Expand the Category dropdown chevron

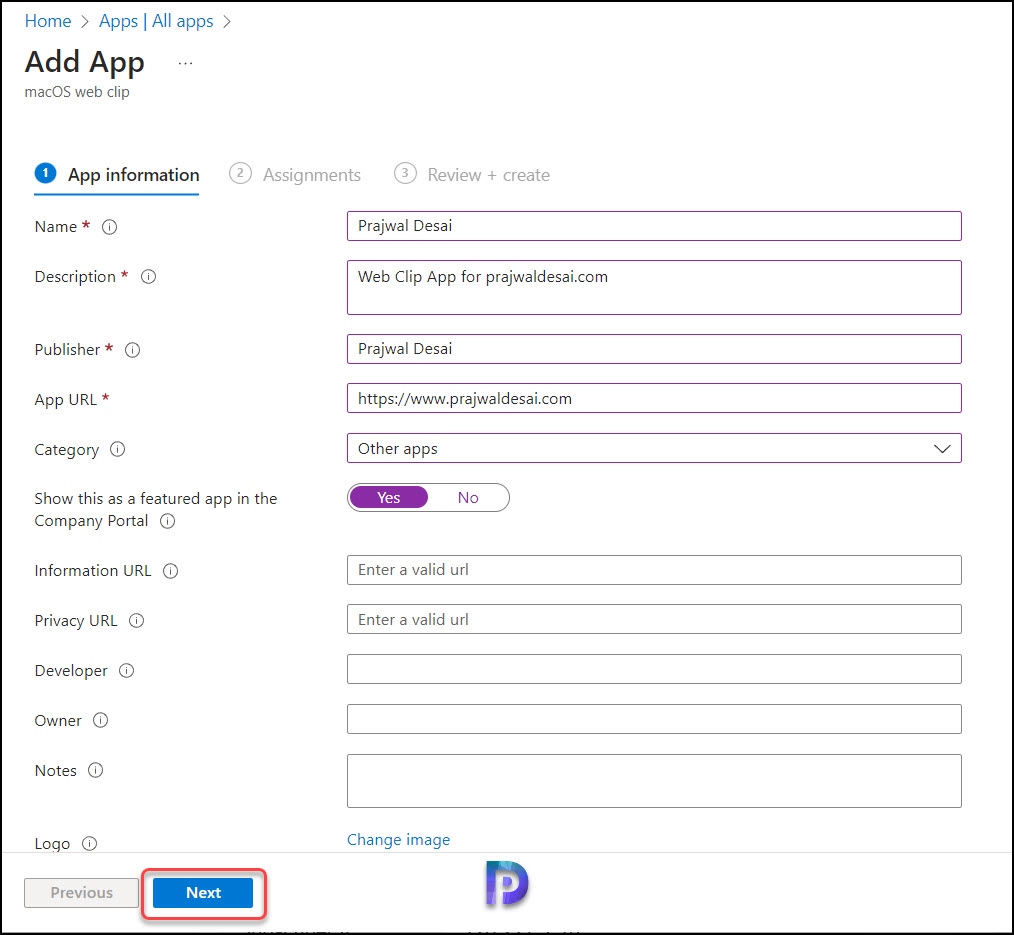click(x=942, y=449)
